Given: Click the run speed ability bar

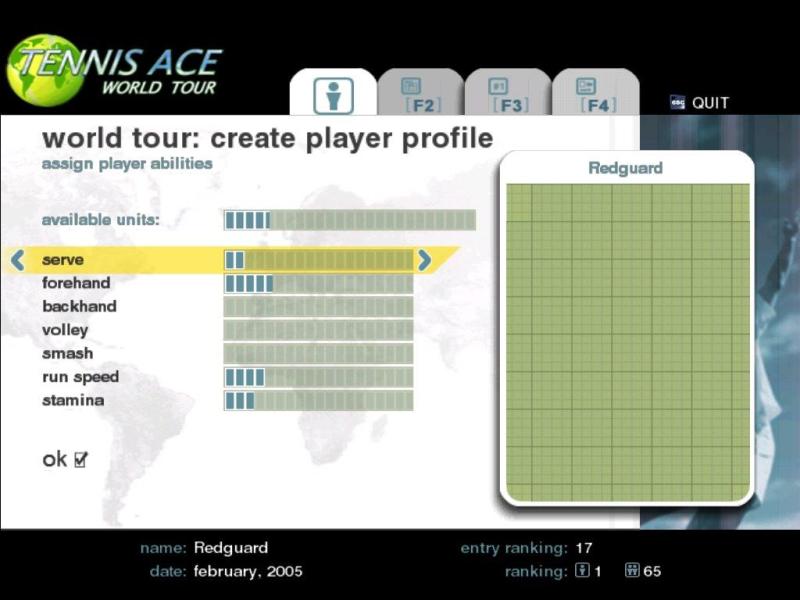Looking at the screenshot, I should (318, 377).
